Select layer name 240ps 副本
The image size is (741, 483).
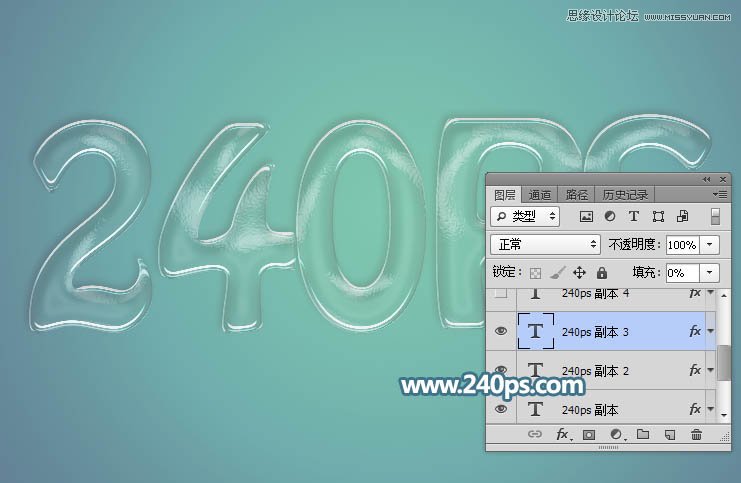tap(590, 410)
